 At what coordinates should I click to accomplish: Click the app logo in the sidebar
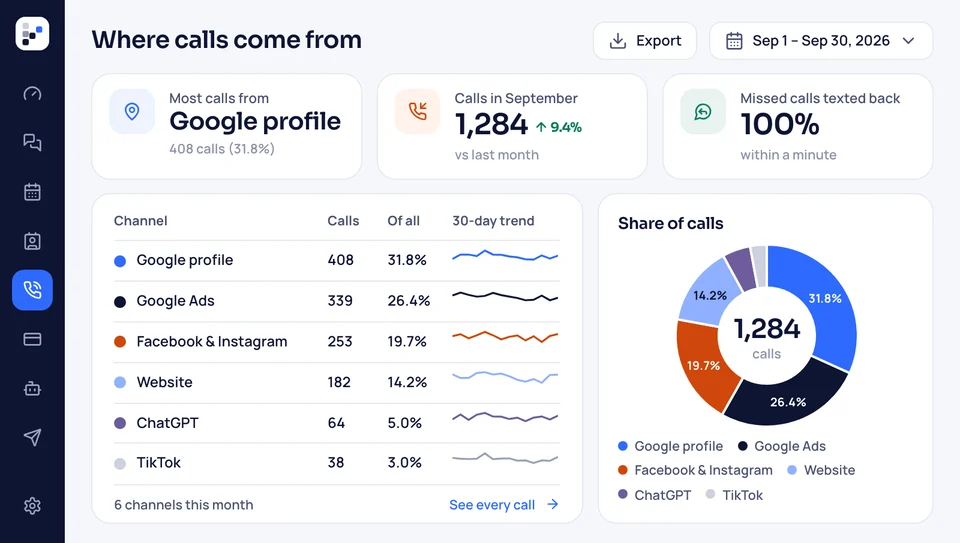pyautogui.click(x=32, y=34)
